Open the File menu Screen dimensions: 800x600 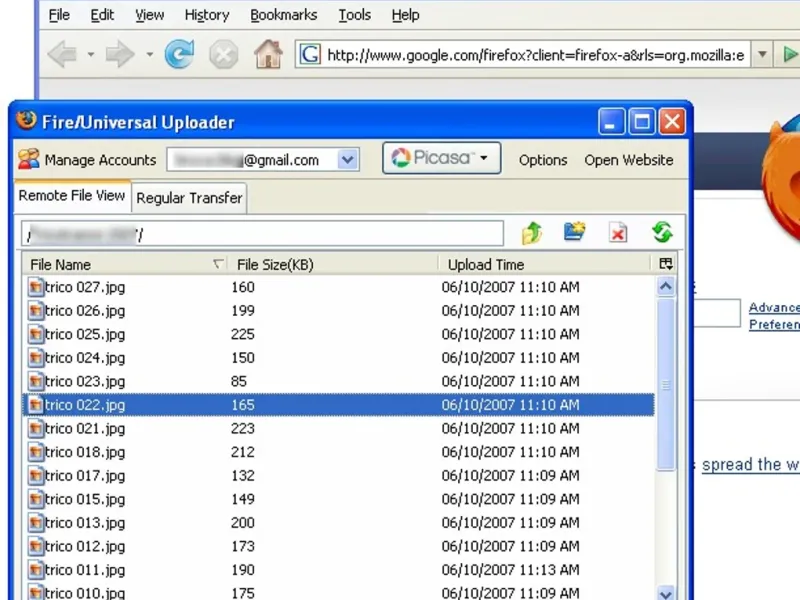coord(59,15)
